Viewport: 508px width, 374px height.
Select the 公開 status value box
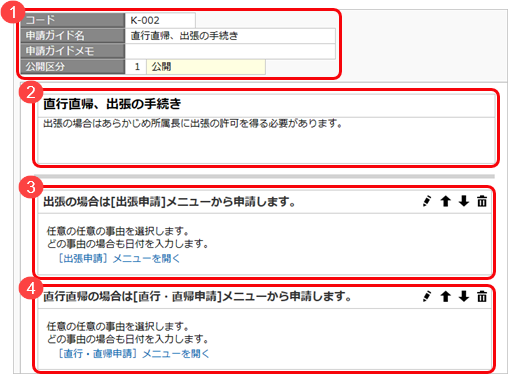click(206, 67)
